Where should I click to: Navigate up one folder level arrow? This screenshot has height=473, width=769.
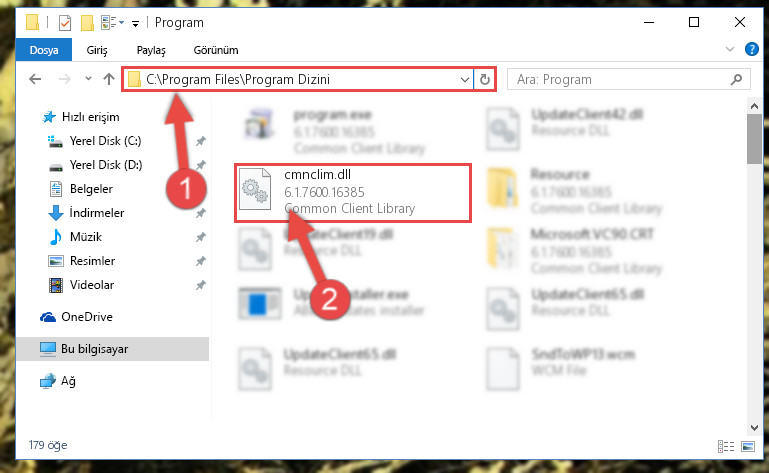point(109,79)
